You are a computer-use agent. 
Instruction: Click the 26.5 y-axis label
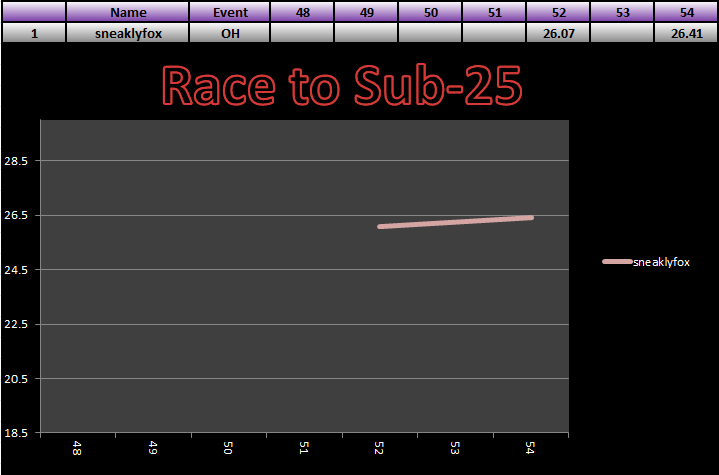pos(16,215)
